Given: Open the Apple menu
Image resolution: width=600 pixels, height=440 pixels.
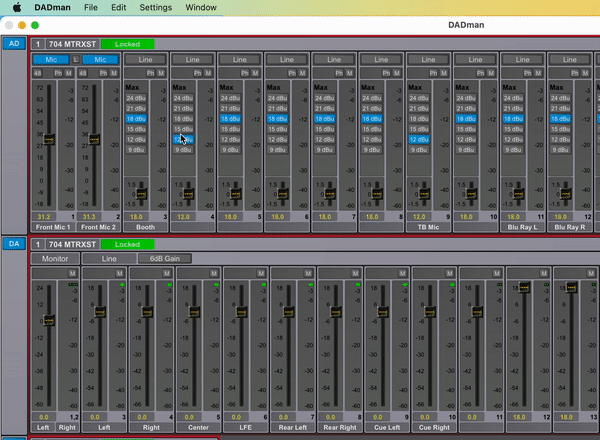Looking at the screenshot, I should (17, 7).
